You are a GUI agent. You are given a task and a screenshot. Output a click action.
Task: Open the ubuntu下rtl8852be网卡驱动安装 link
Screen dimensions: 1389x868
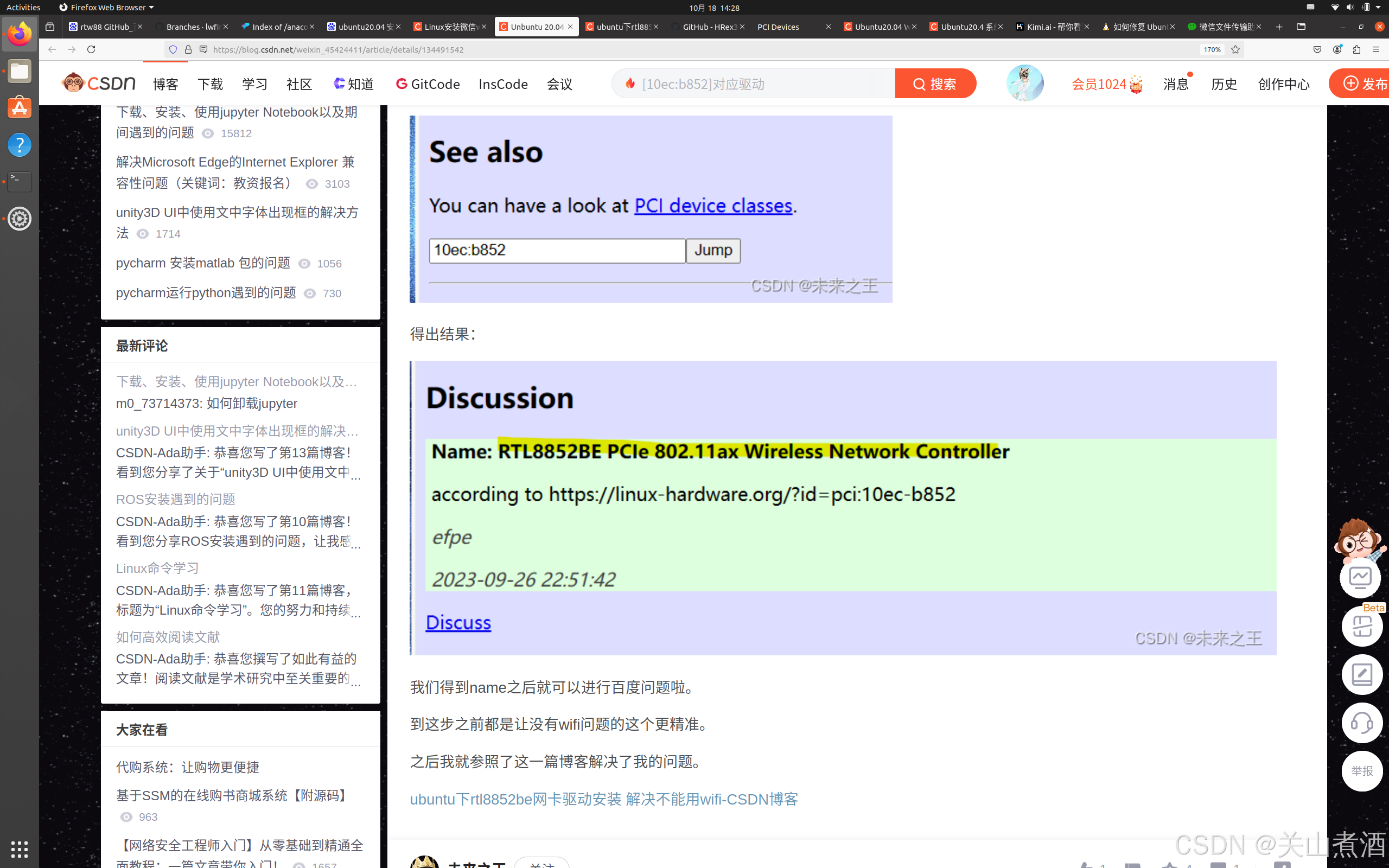click(603, 799)
